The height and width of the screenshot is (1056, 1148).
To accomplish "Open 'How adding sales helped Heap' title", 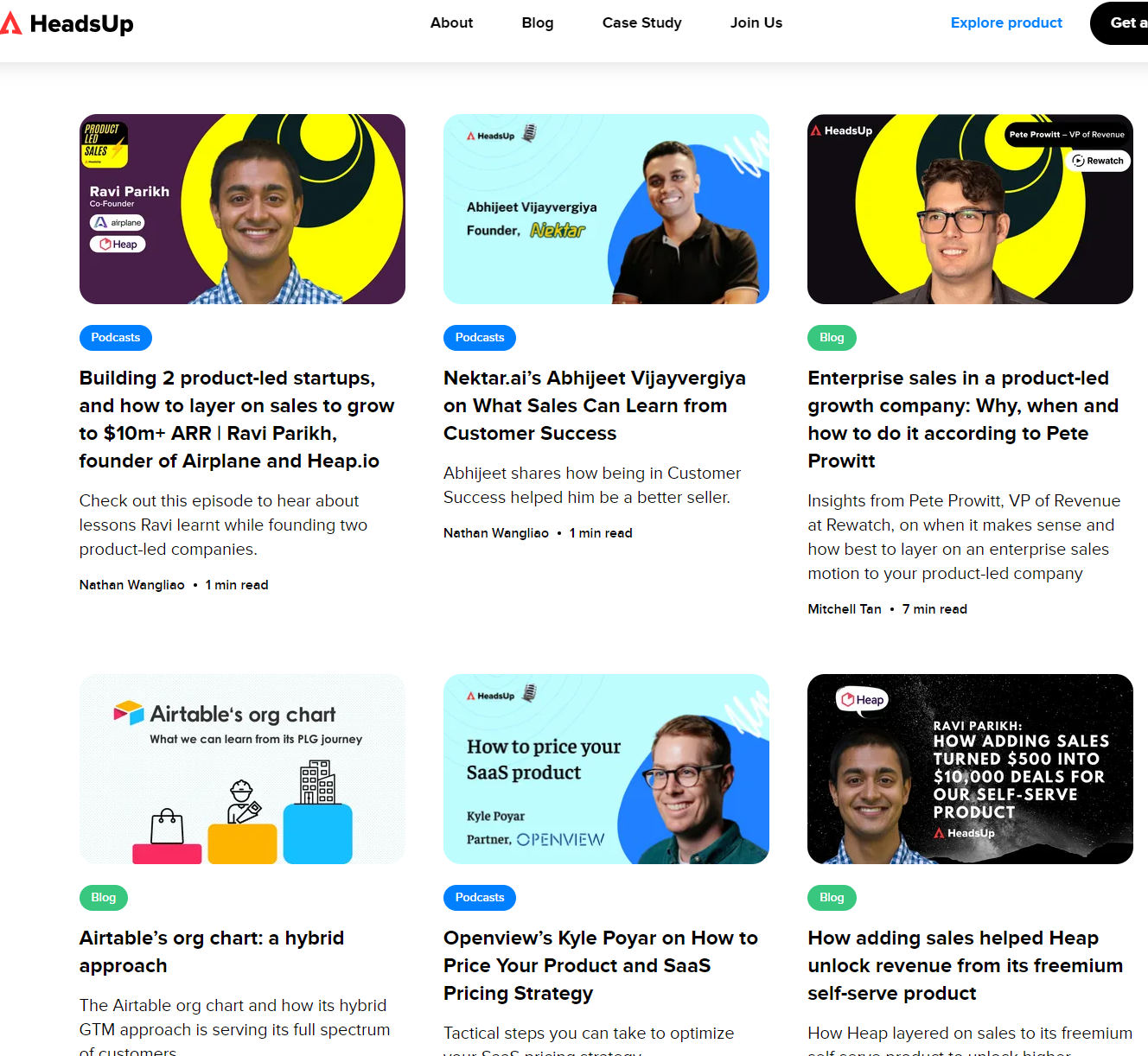I will pos(966,965).
